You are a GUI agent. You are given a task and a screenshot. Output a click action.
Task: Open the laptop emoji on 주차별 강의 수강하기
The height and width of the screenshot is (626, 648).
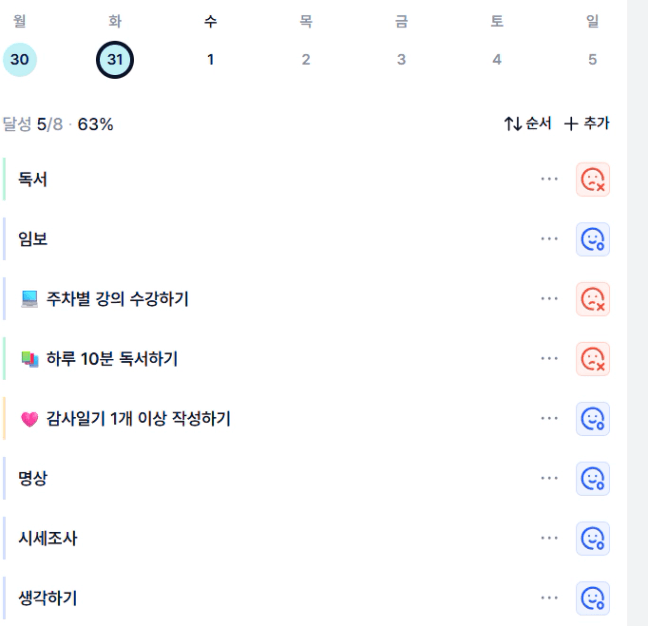click(29, 299)
